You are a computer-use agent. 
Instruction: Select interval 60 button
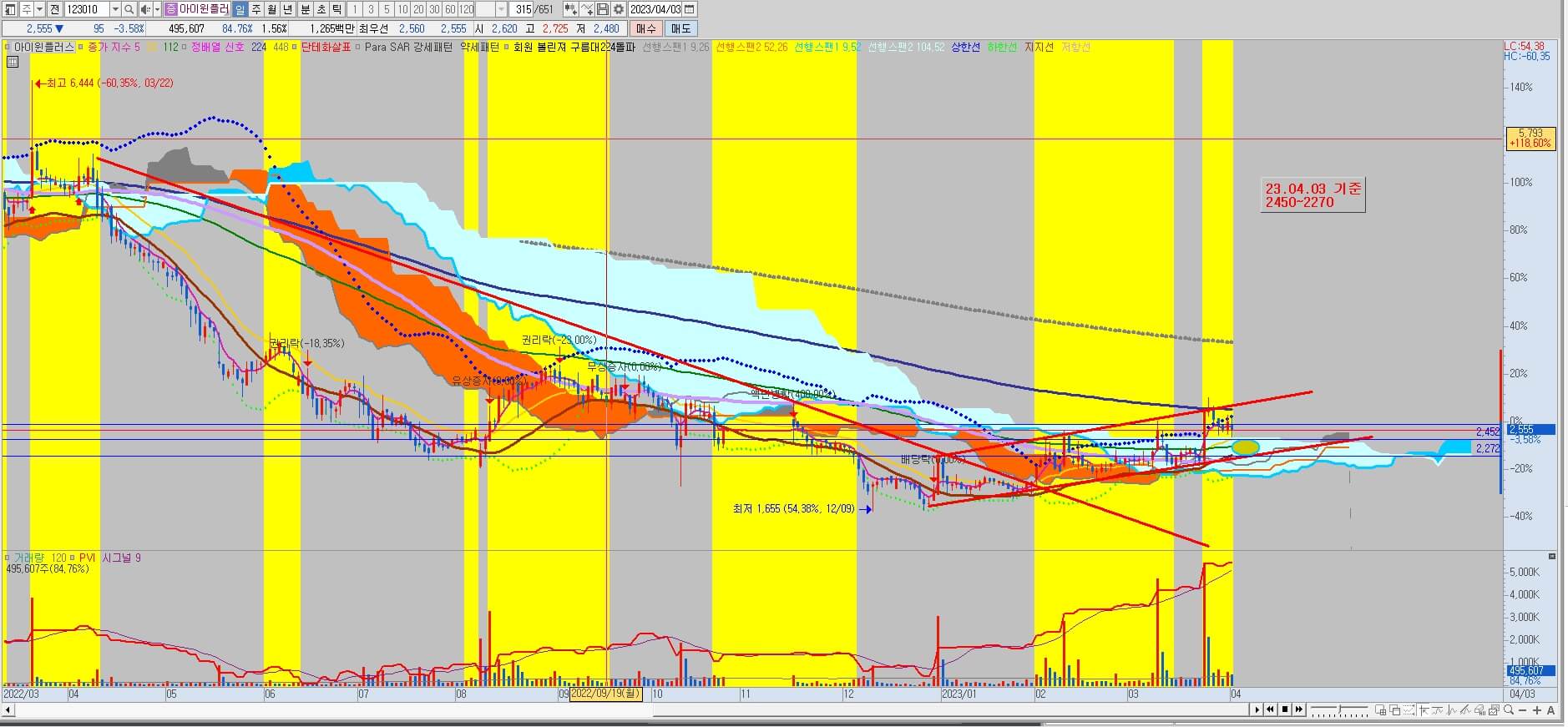[x=450, y=9]
